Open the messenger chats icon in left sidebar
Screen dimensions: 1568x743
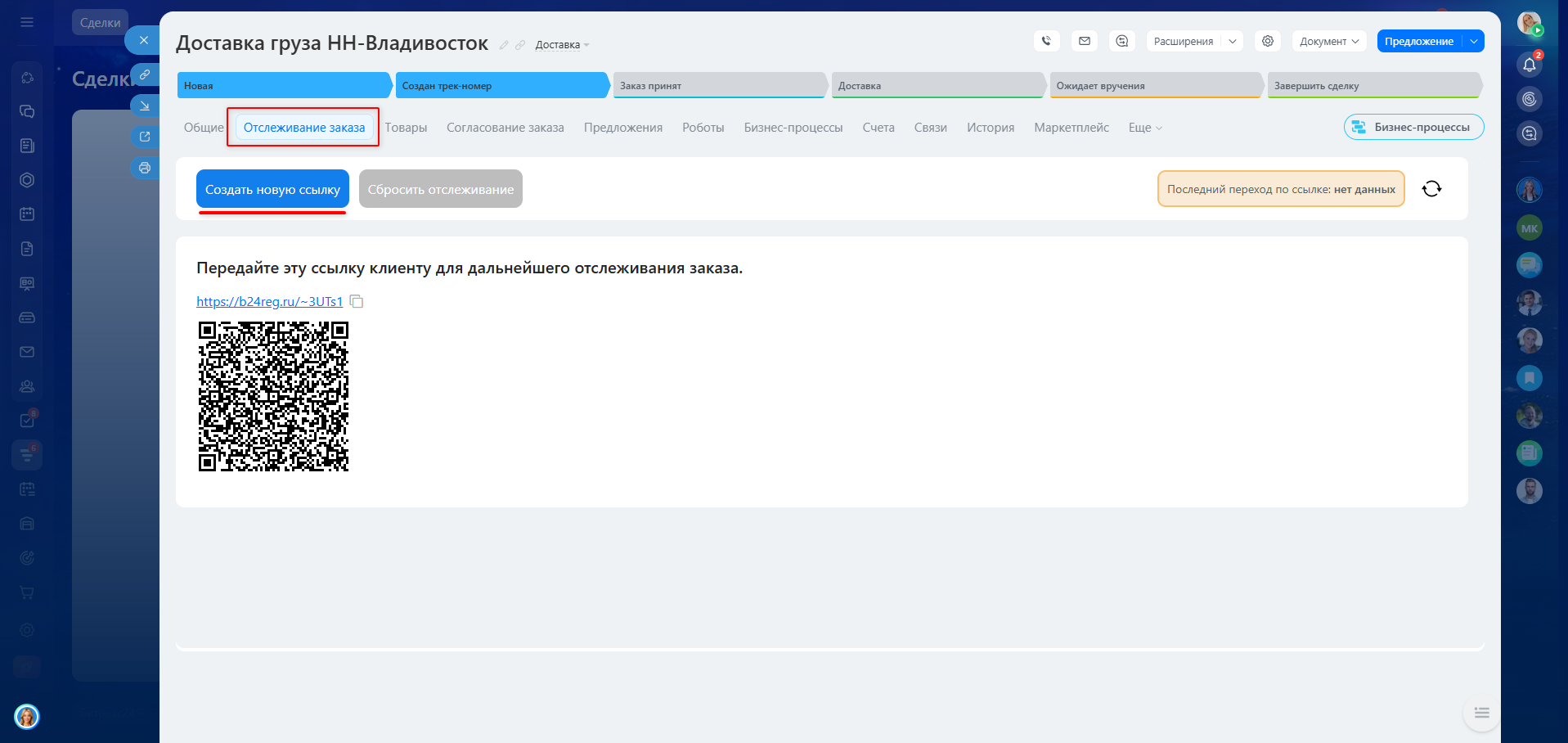pyautogui.click(x=27, y=111)
